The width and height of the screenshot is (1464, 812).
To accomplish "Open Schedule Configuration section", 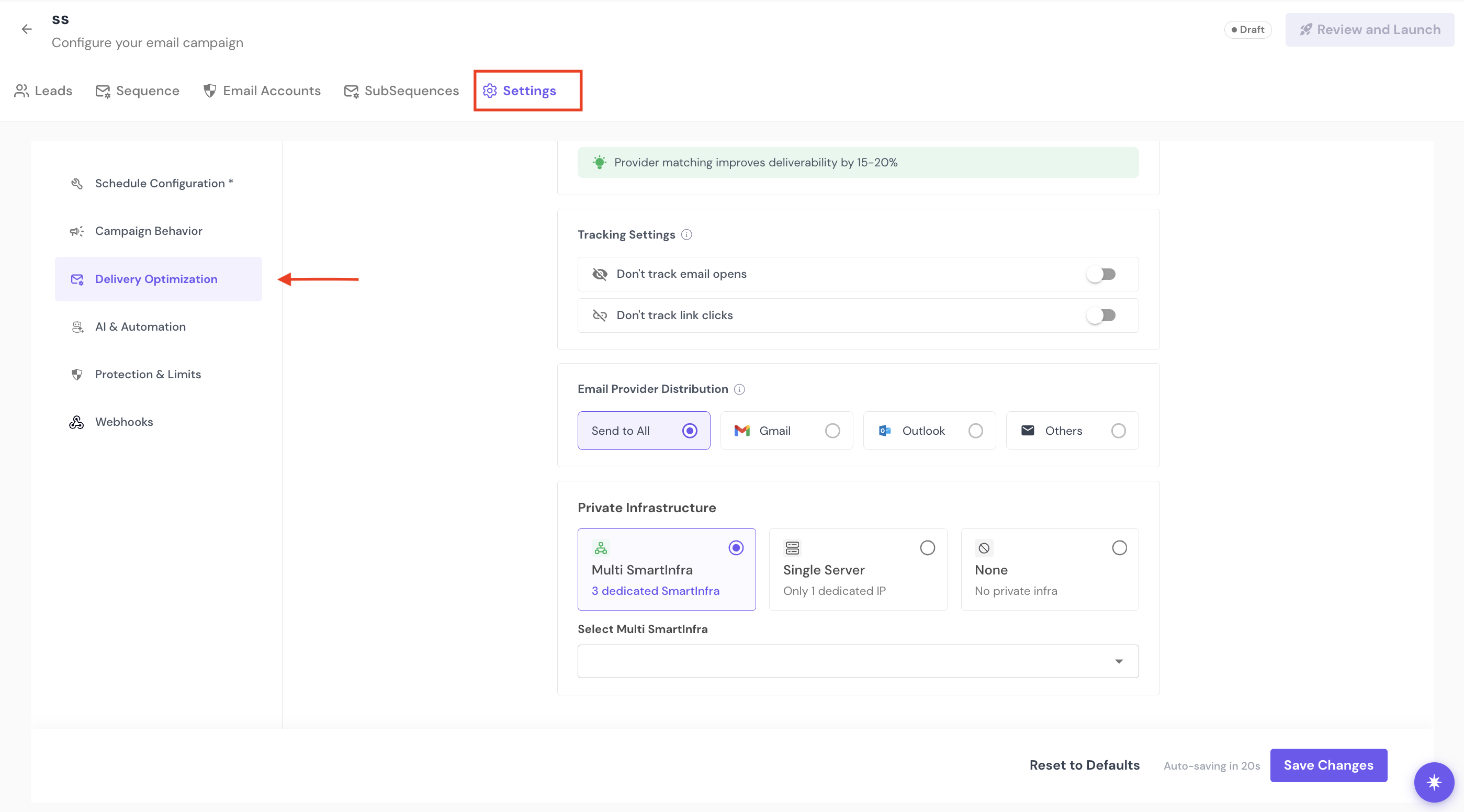I will (159, 184).
